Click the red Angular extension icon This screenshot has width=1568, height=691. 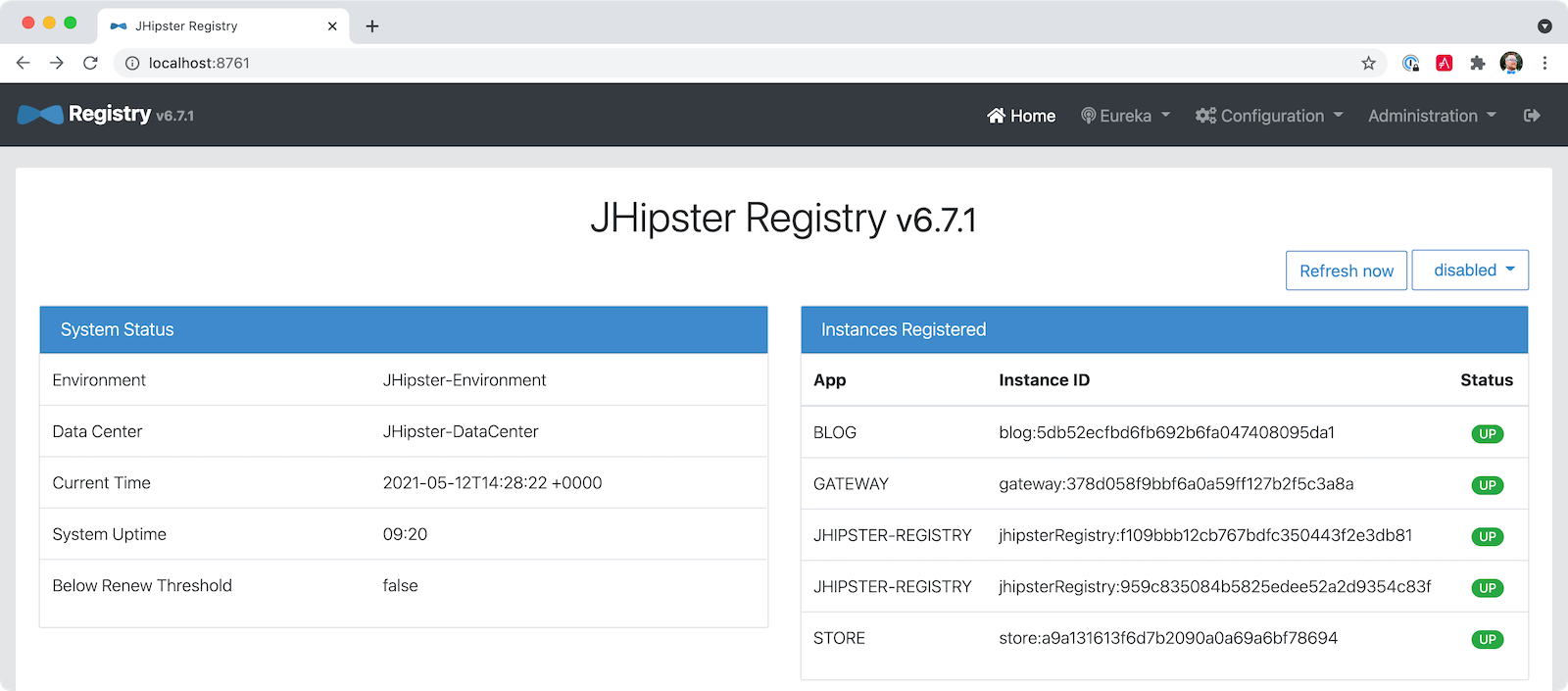pyautogui.click(x=1444, y=63)
